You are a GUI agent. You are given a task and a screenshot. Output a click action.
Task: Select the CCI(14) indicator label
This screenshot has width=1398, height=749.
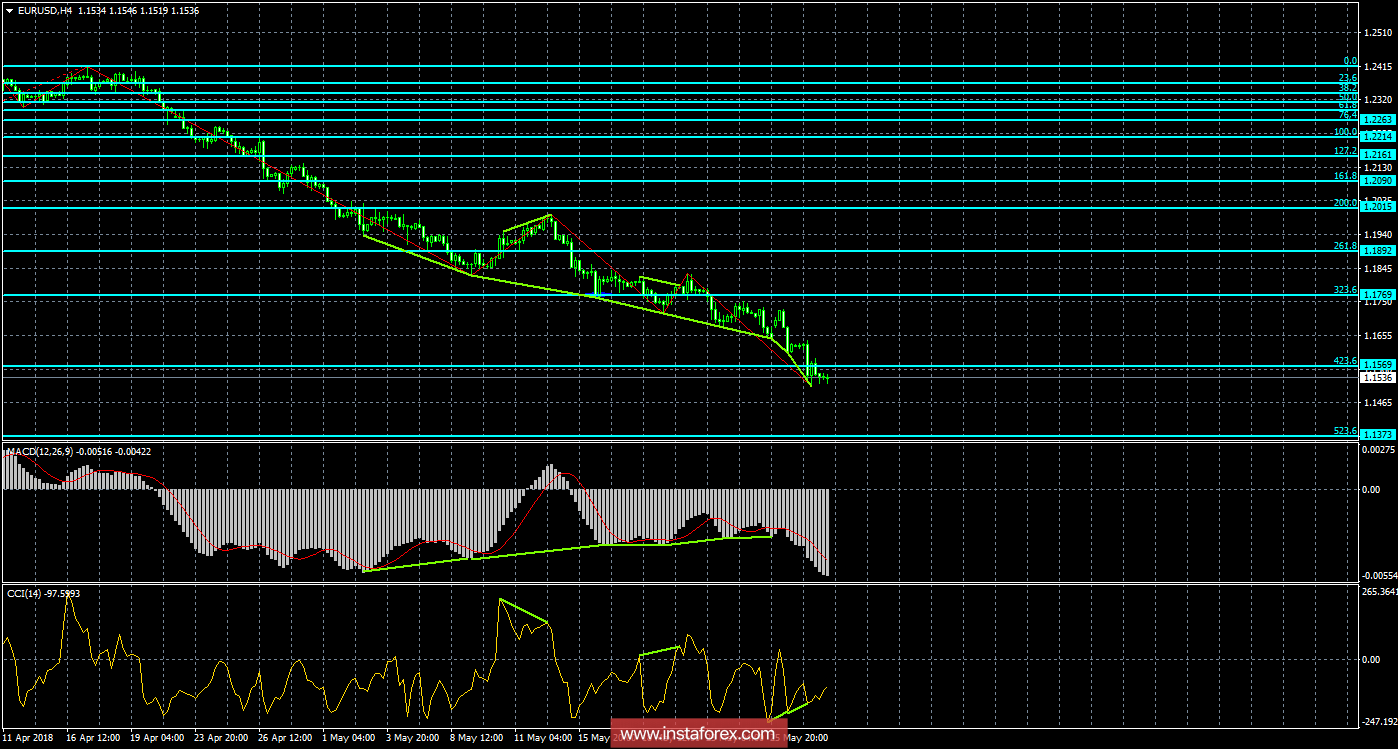tap(24, 593)
